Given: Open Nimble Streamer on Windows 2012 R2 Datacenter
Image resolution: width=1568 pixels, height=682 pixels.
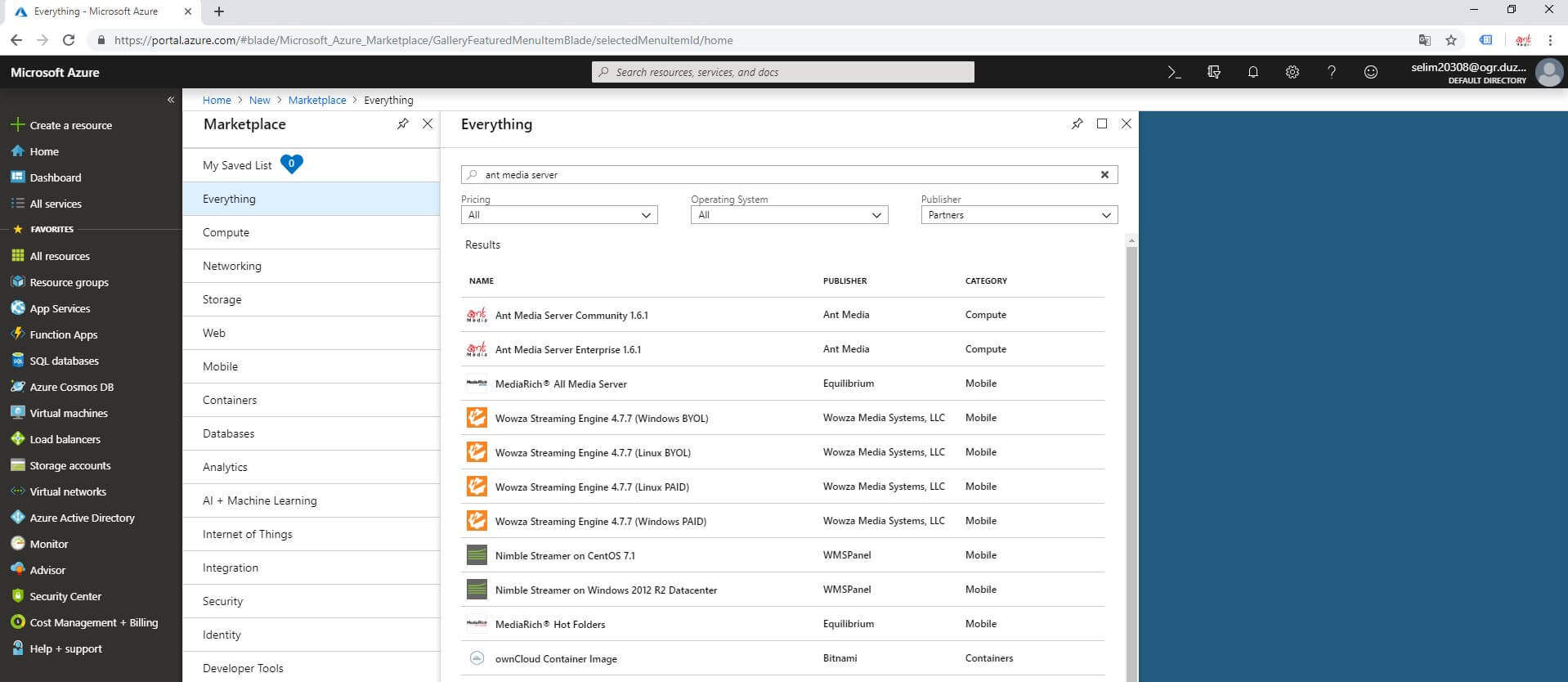Looking at the screenshot, I should [606, 590].
